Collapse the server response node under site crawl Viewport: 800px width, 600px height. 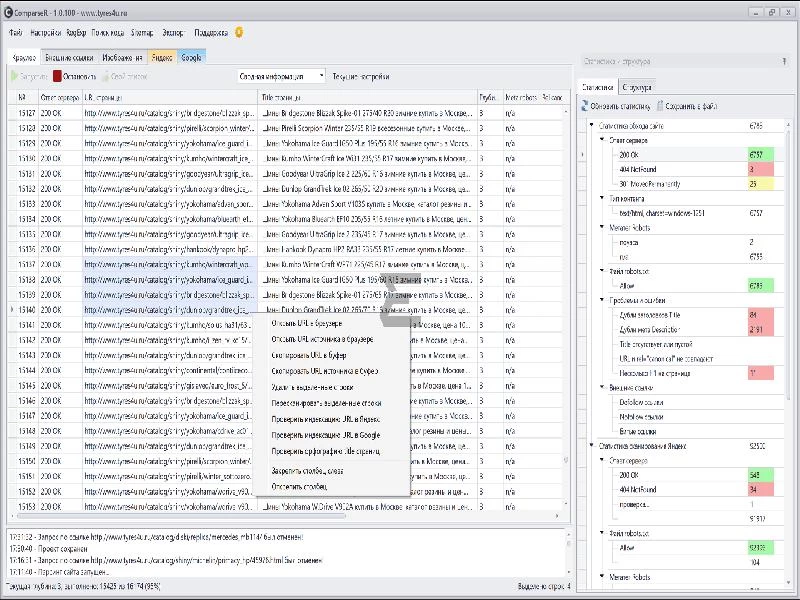point(602,139)
